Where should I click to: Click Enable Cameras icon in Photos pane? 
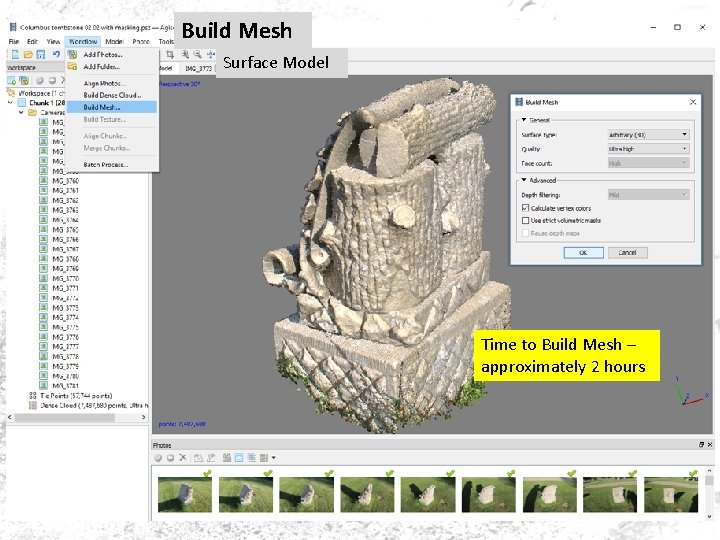(x=158, y=458)
